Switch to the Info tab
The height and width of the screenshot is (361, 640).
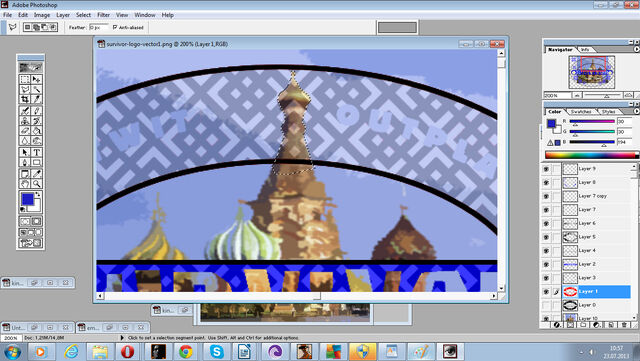pos(585,49)
